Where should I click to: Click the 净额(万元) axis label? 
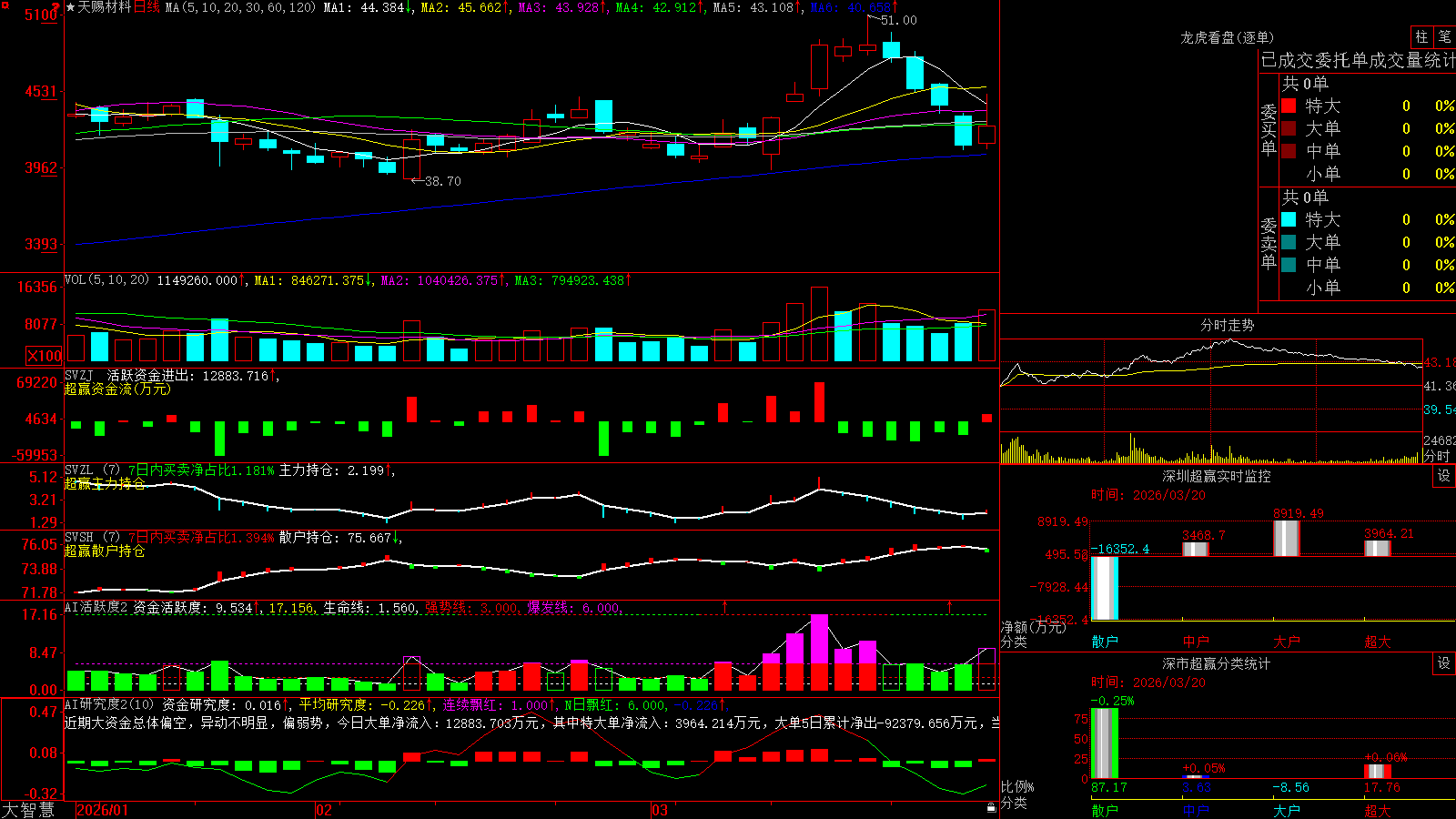[x=1033, y=627]
